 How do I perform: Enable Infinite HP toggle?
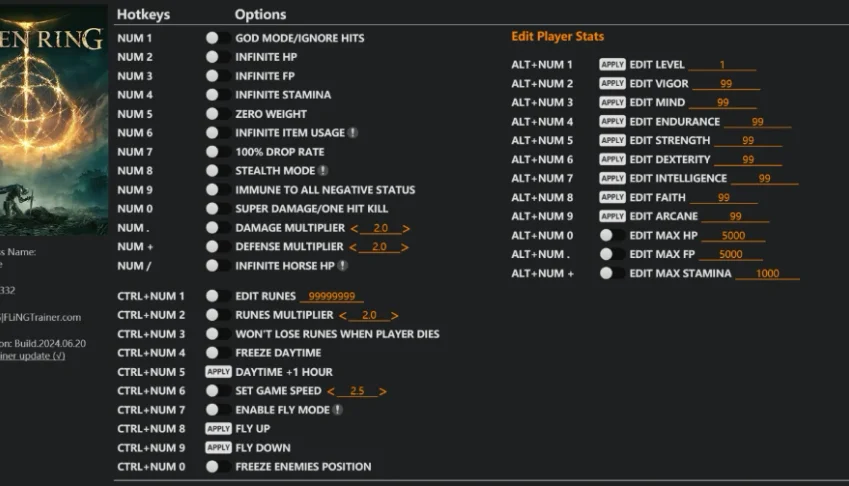click(x=218, y=57)
